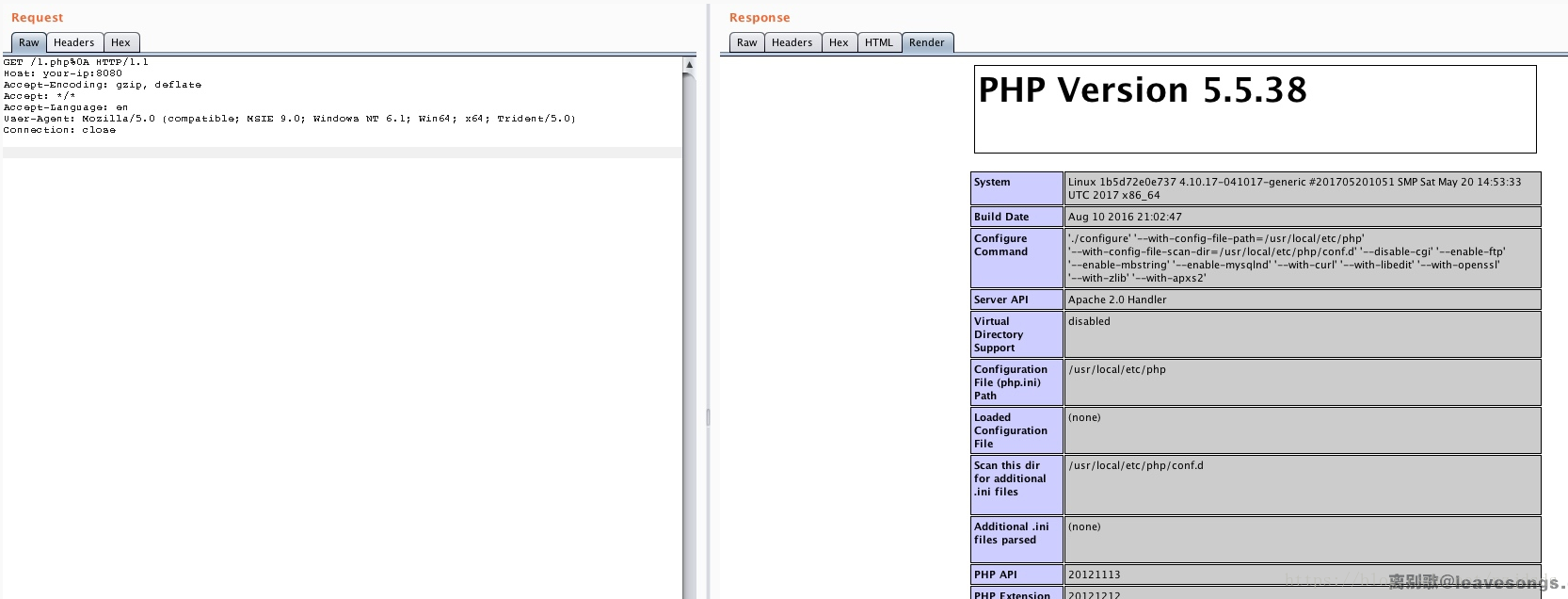Open the Request Headers tab
This screenshot has height=599, width=1568.
(73, 42)
